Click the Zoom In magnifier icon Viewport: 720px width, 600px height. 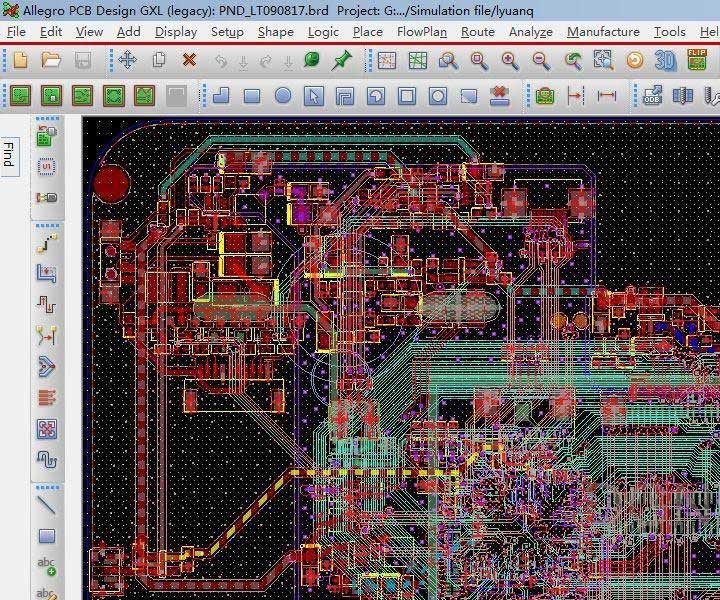pos(510,61)
